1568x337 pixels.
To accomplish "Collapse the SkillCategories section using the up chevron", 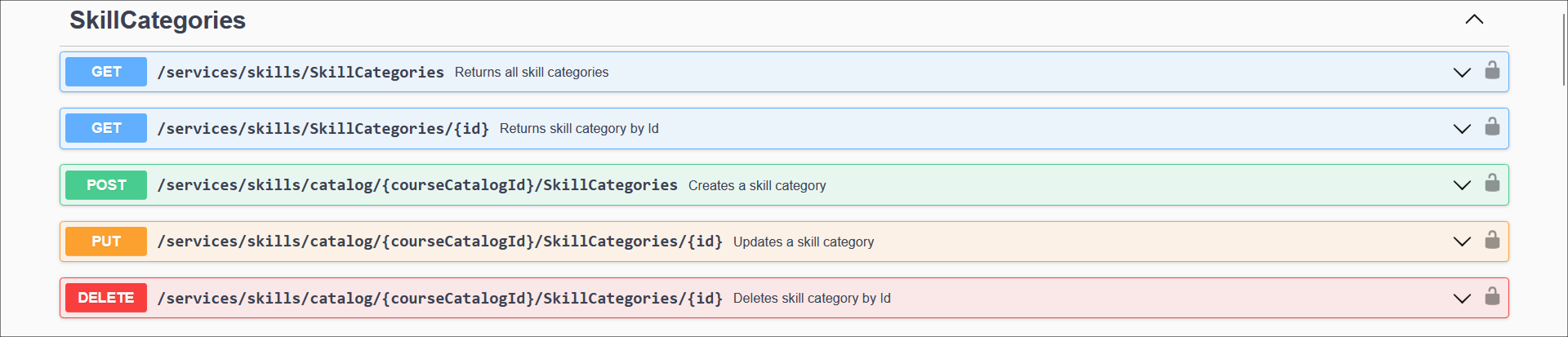I will [x=1473, y=20].
